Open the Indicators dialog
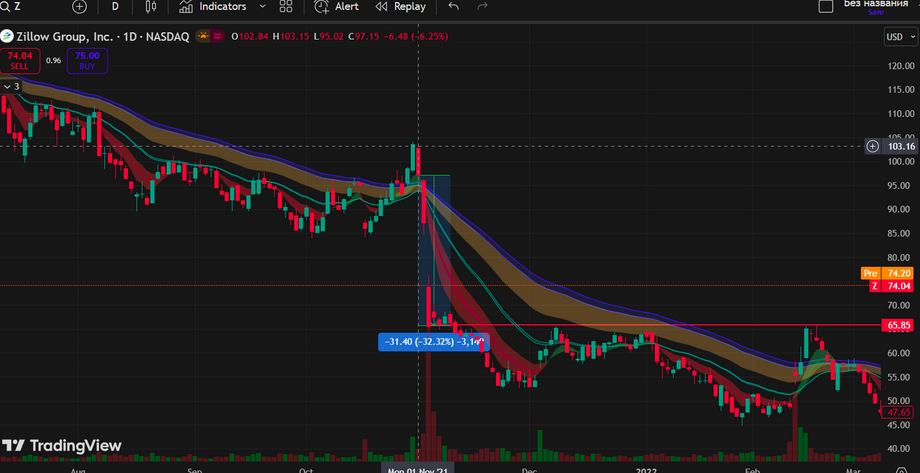 point(213,6)
